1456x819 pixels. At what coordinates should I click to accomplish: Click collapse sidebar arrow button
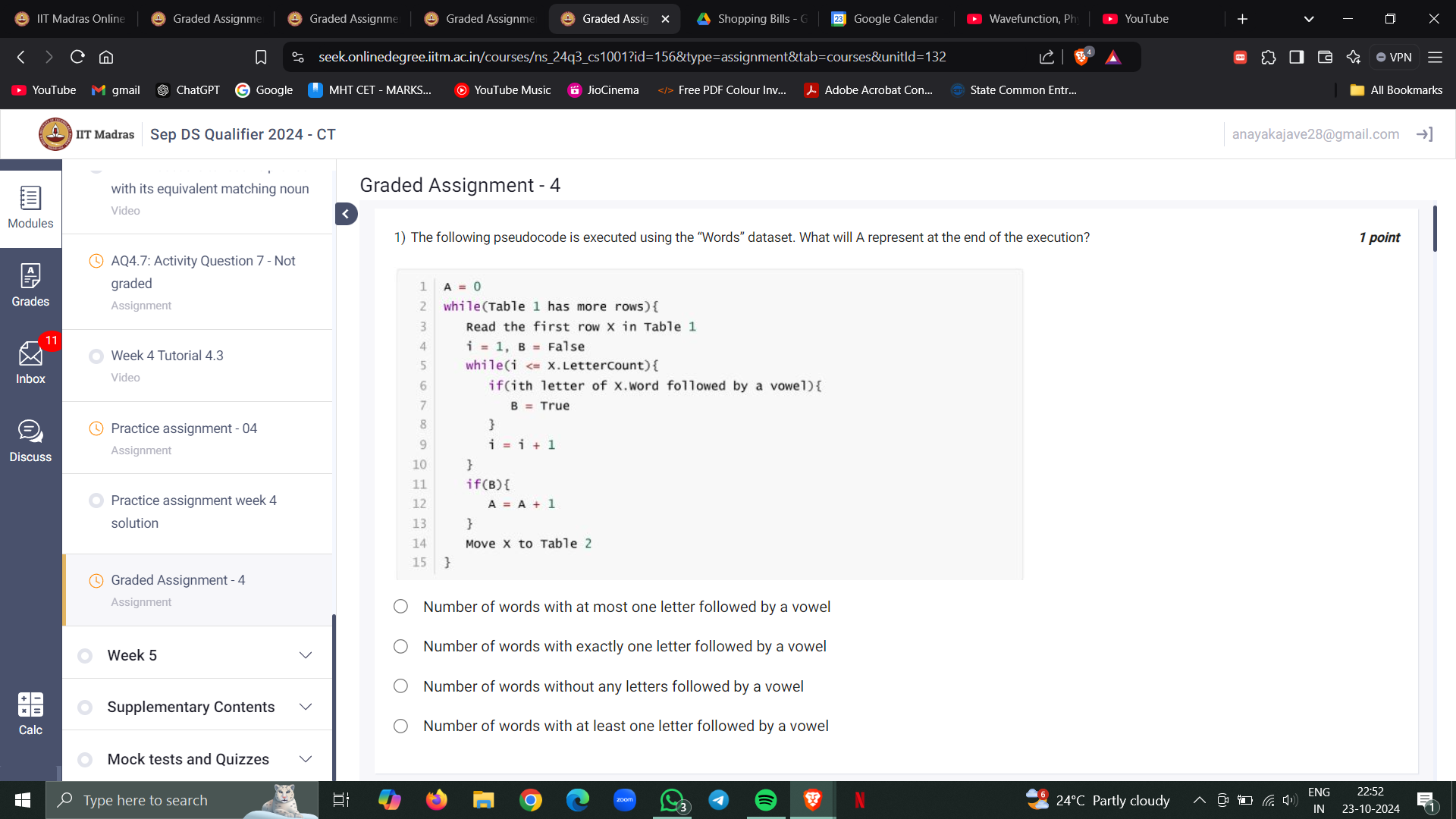346,214
